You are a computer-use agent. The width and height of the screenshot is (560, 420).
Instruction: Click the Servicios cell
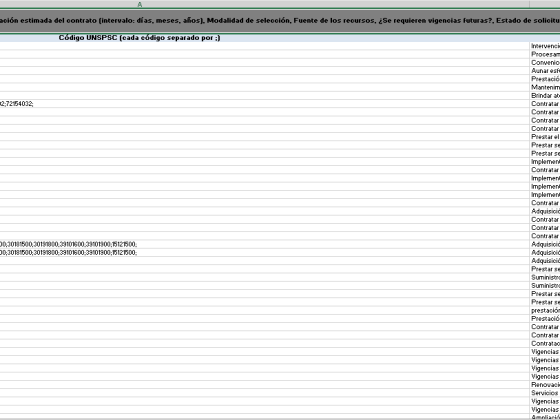[x=545, y=393]
